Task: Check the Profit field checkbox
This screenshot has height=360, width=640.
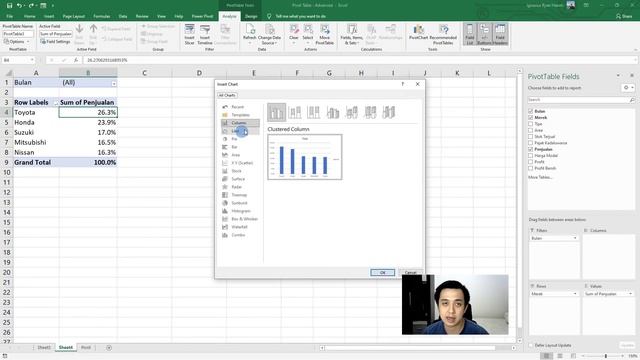Action: click(531, 162)
